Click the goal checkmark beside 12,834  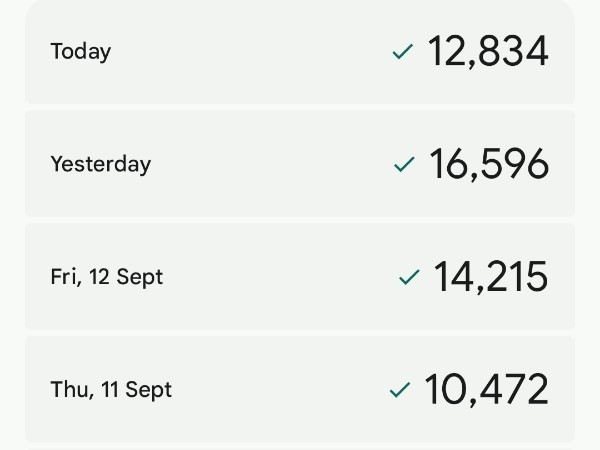click(403, 52)
